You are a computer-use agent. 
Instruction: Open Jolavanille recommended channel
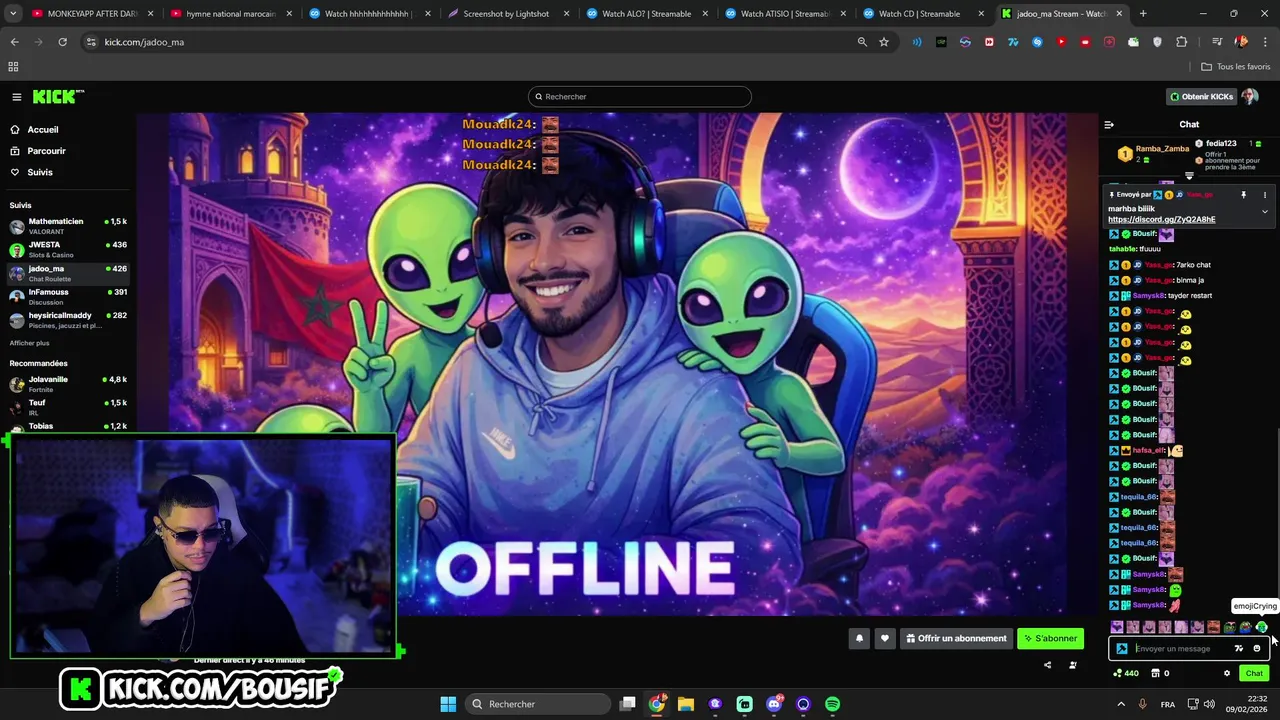68,383
